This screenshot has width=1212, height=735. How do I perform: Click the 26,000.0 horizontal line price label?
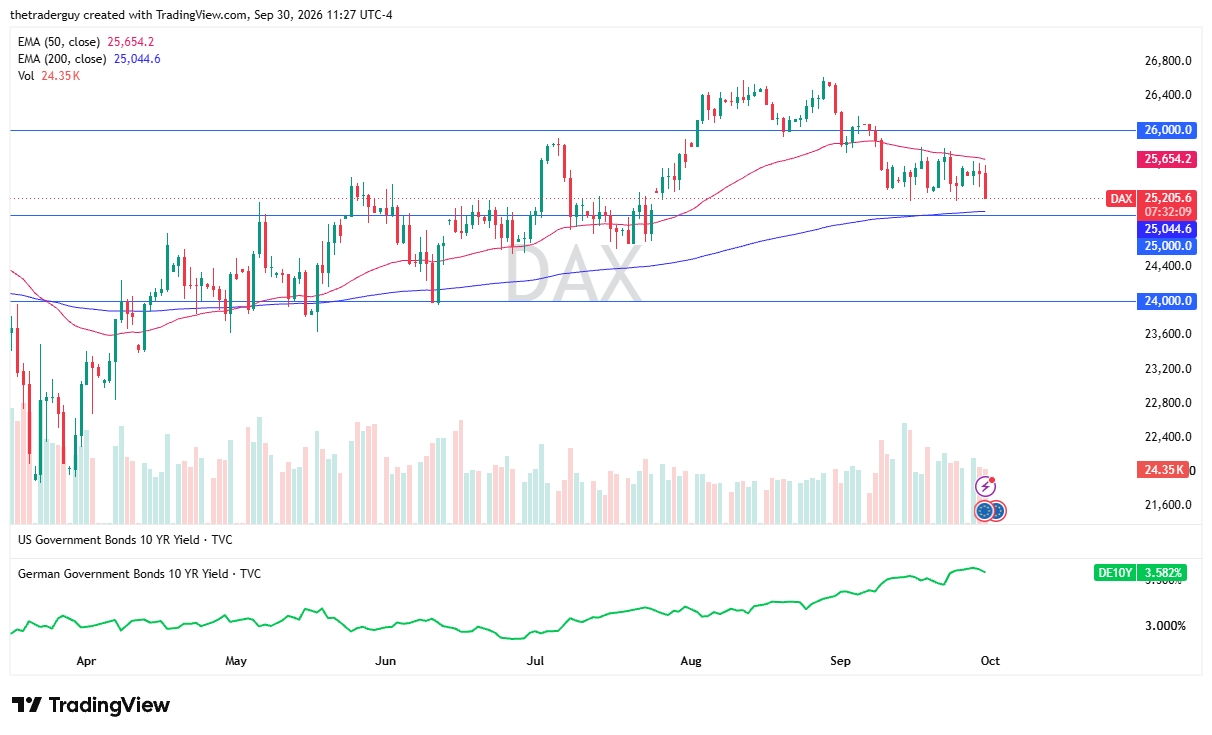coord(1167,130)
